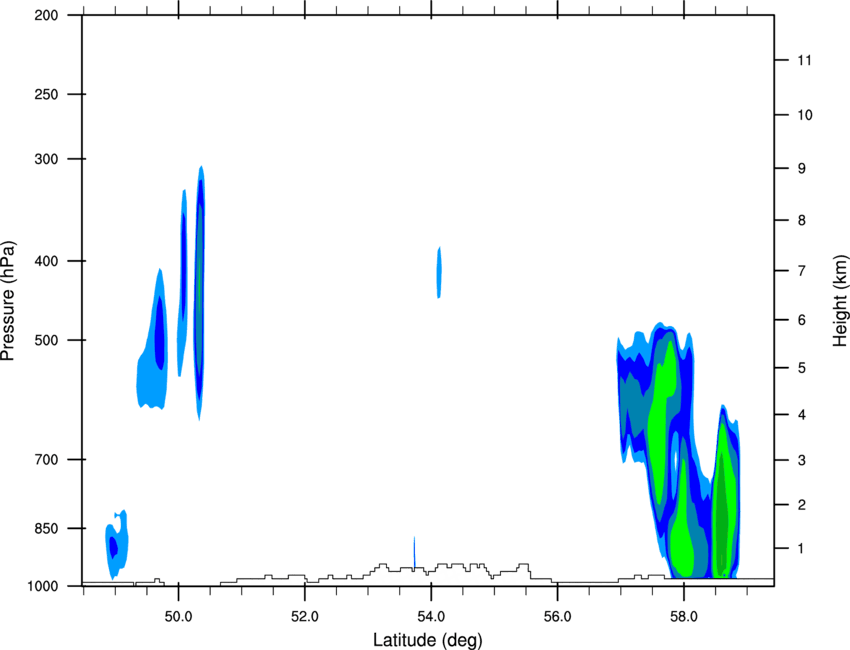Click the 850 pressure tick label
850x650 pixels.
(47, 528)
